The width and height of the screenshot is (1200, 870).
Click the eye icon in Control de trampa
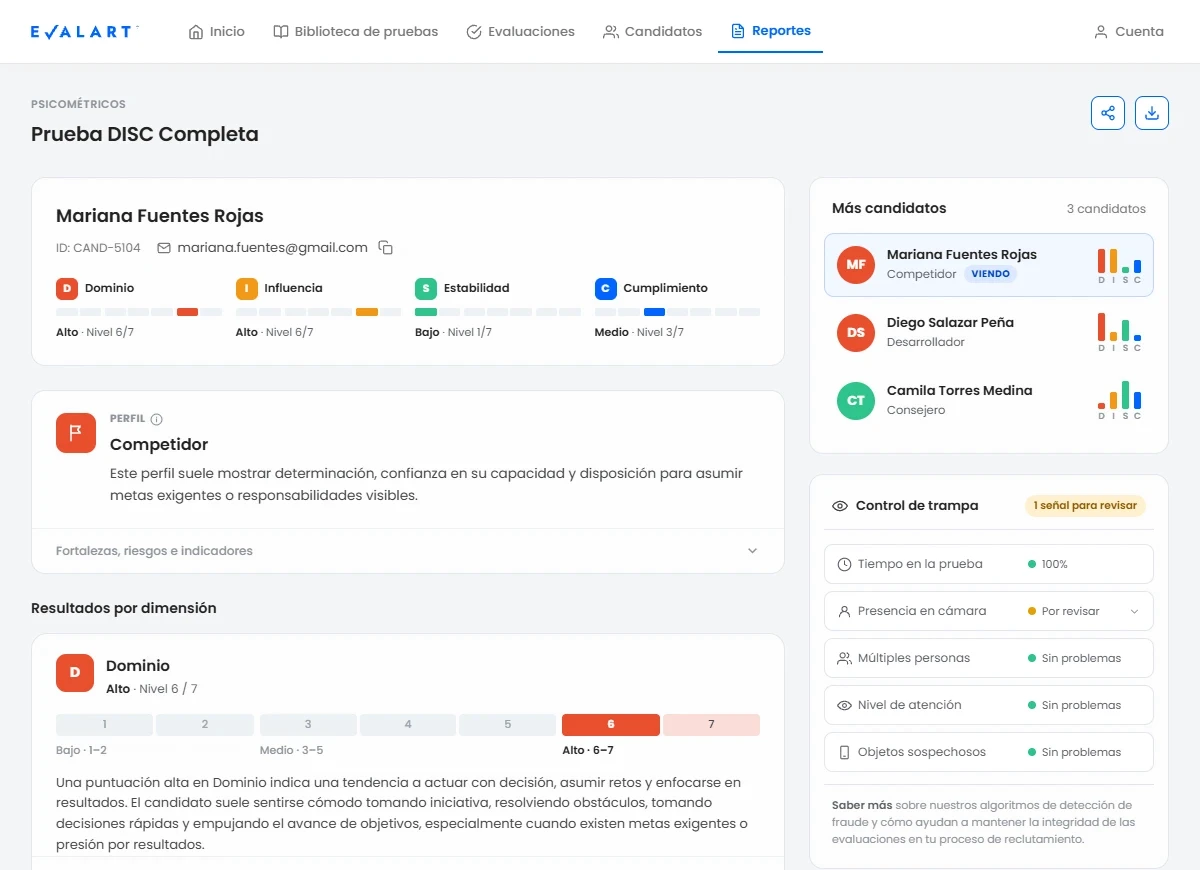(840, 506)
